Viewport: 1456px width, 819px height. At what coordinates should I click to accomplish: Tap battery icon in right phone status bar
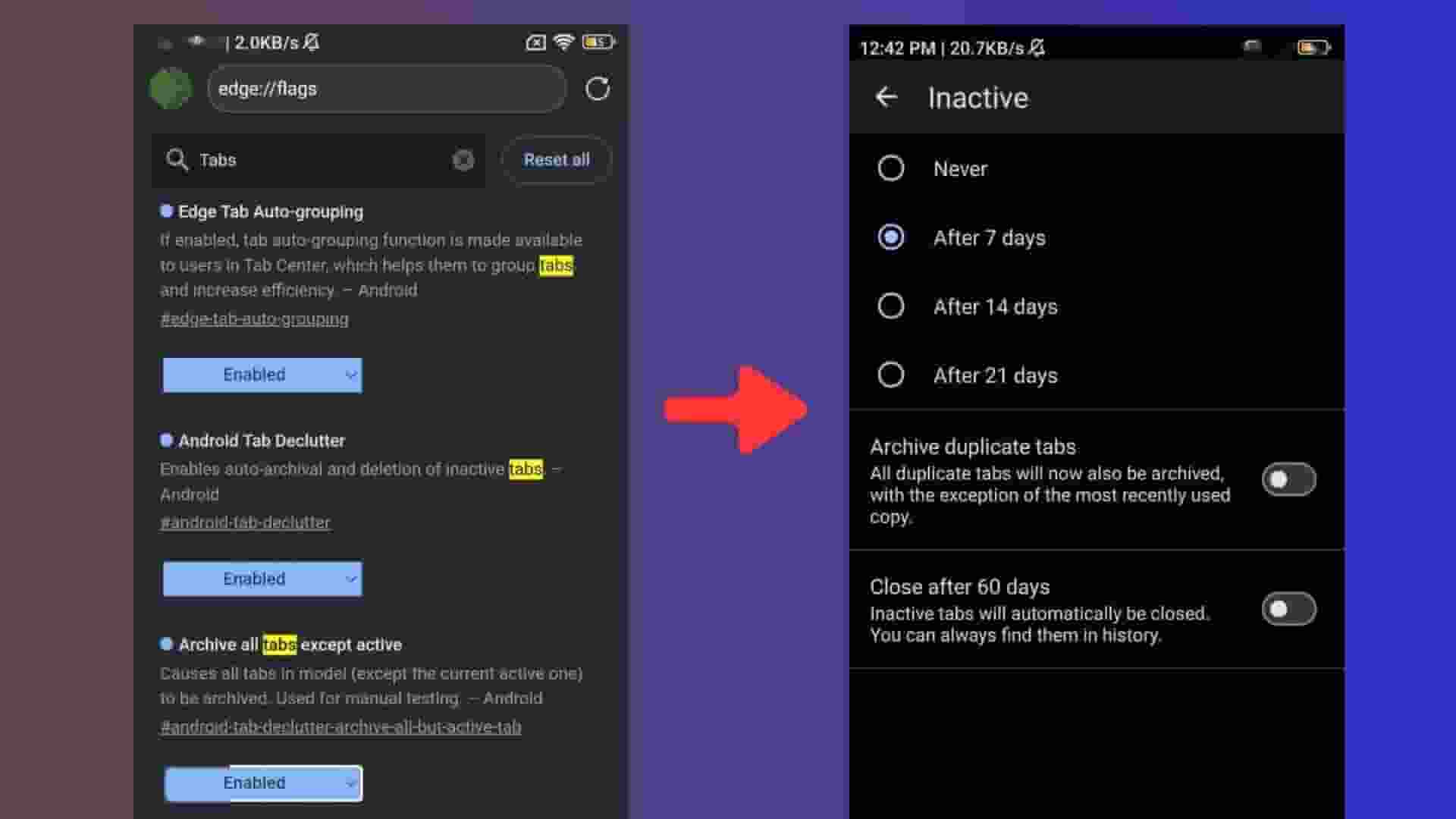[x=1313, y=48]
